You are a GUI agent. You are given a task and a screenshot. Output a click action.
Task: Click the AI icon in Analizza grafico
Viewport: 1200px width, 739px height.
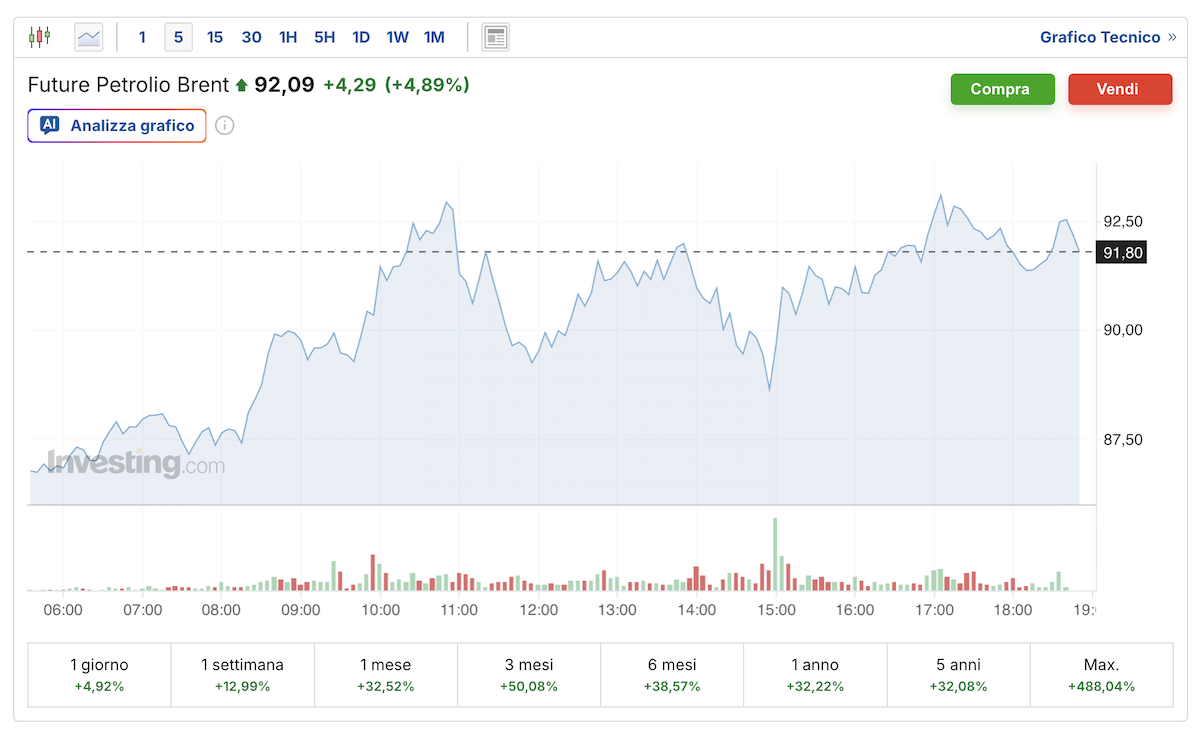pyautogui.click(x=49, y=126)
